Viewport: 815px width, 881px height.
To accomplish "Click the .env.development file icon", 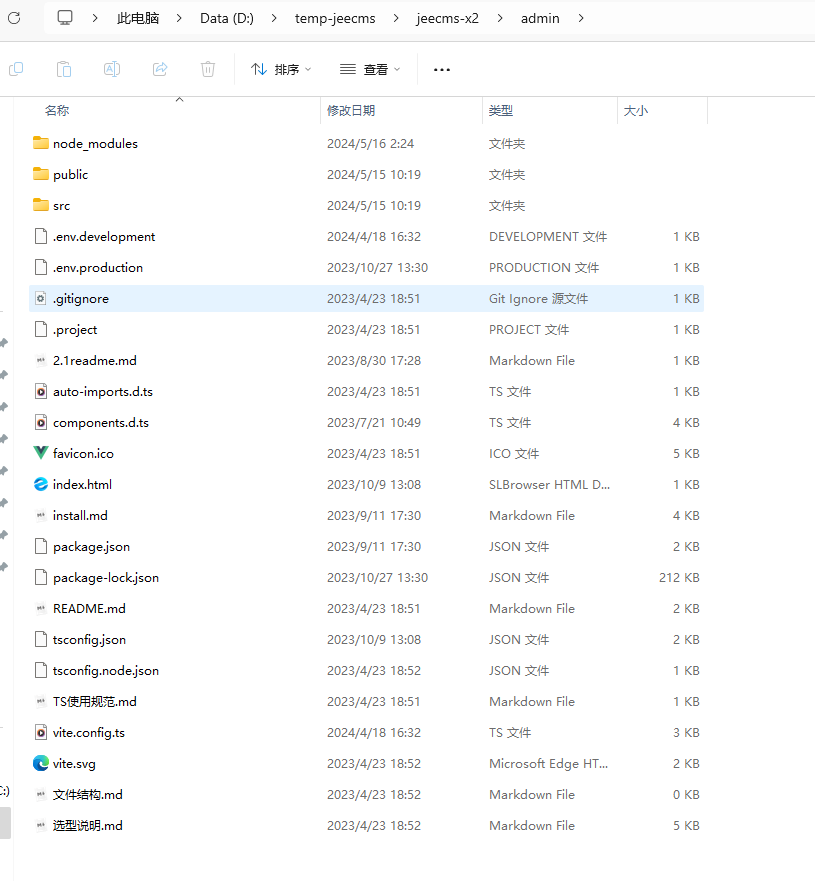I will point(40,237).
